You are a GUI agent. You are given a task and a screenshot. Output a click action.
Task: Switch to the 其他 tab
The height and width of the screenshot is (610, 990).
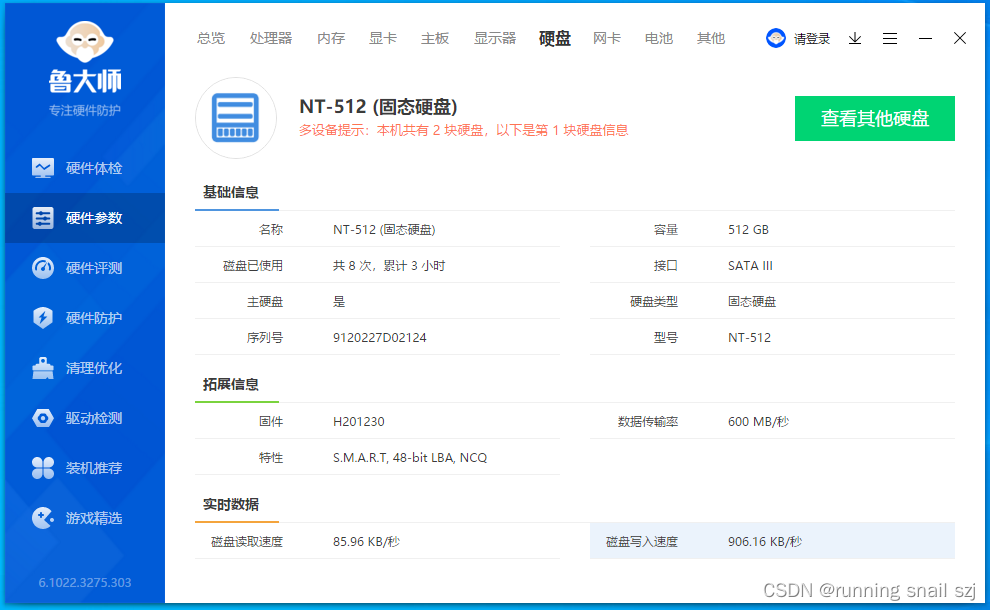pos(711,39)
